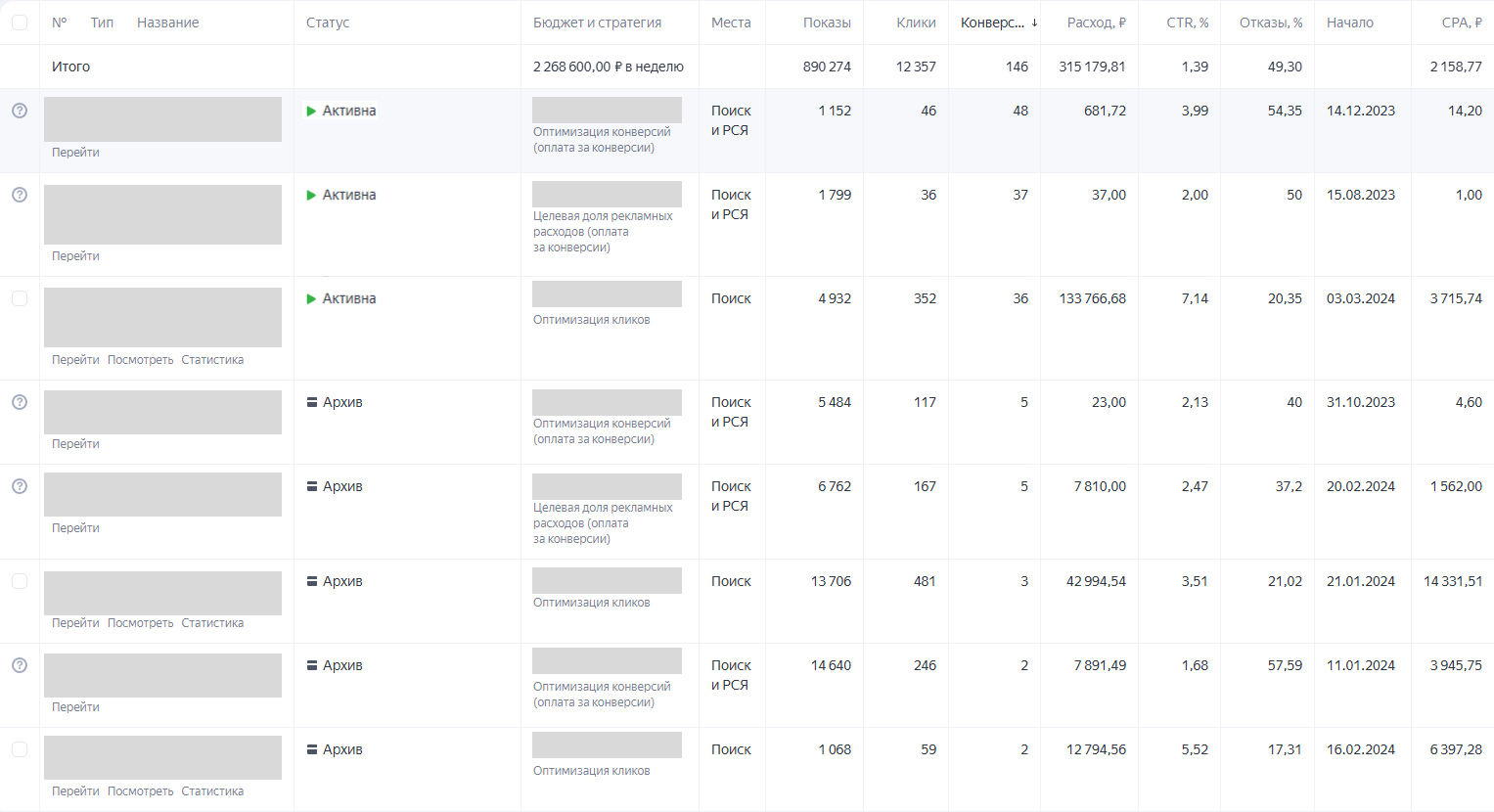Click the Статус column header

[328, 23]
